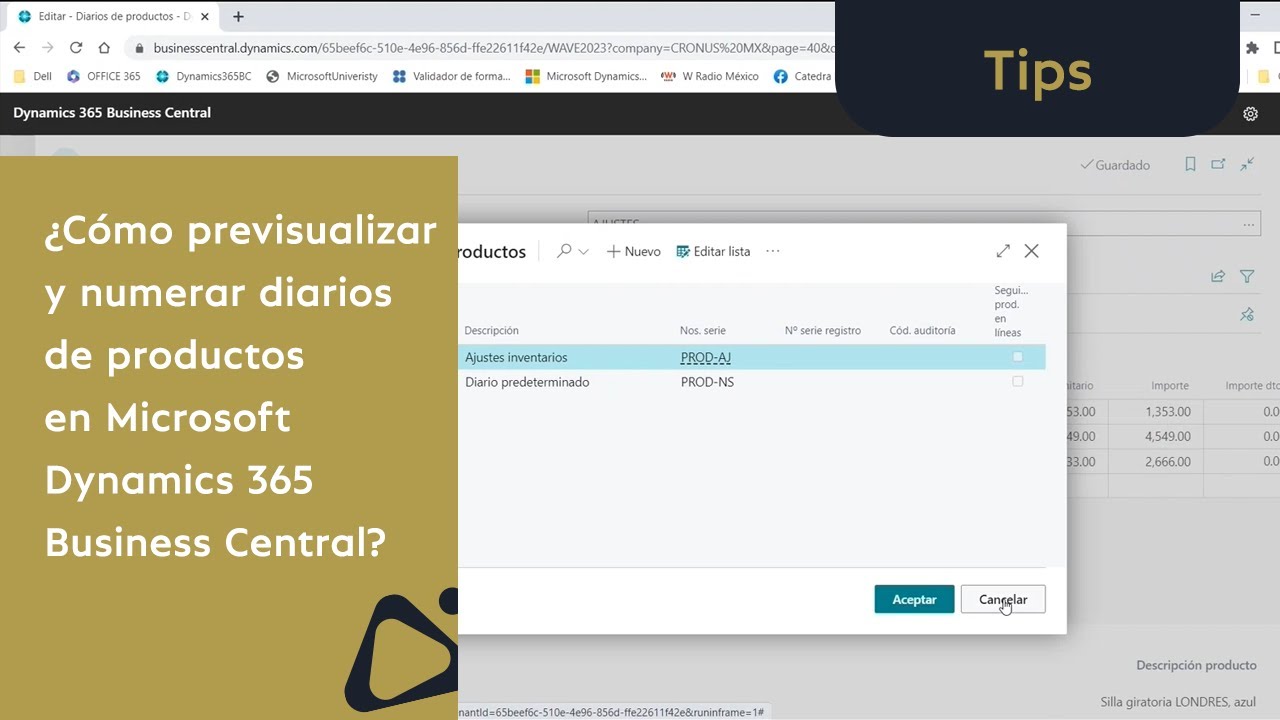The width and height of the screenshot is (1280, 720).
Task: Open the Validador de forma... bookmark
Action: coord(452,76)
